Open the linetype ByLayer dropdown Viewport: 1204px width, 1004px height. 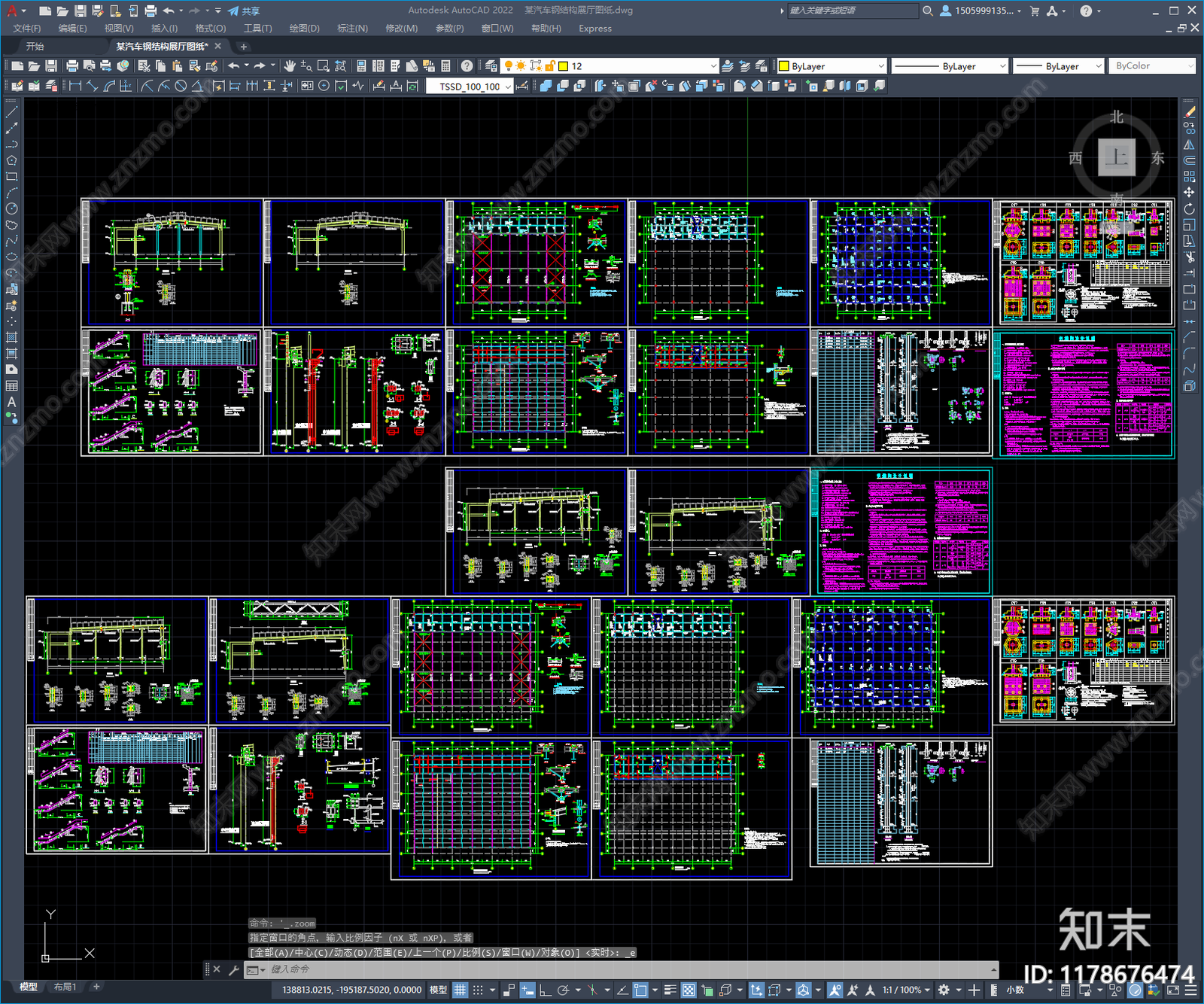point(950,66)
